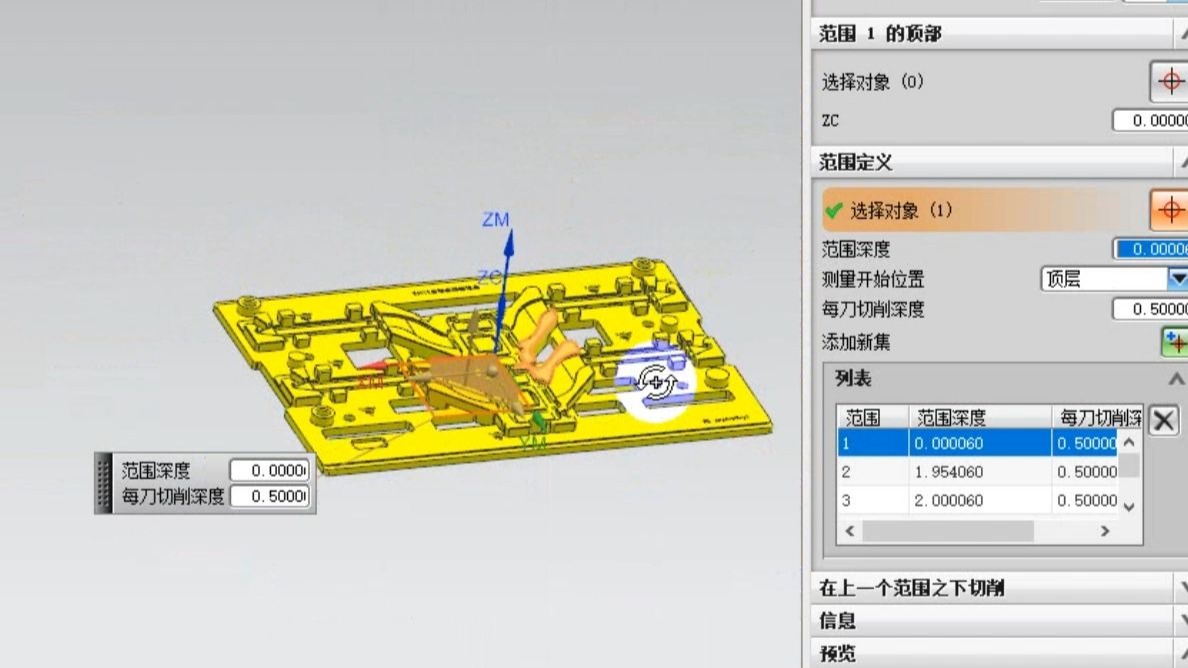Click the 添加新集 green plus icon

point(1176,342)
